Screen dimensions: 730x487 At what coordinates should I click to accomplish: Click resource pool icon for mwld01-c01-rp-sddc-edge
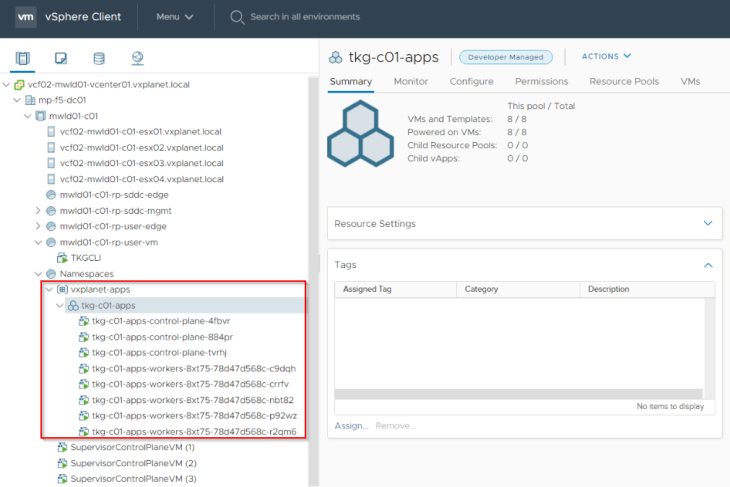coord(51,195)
